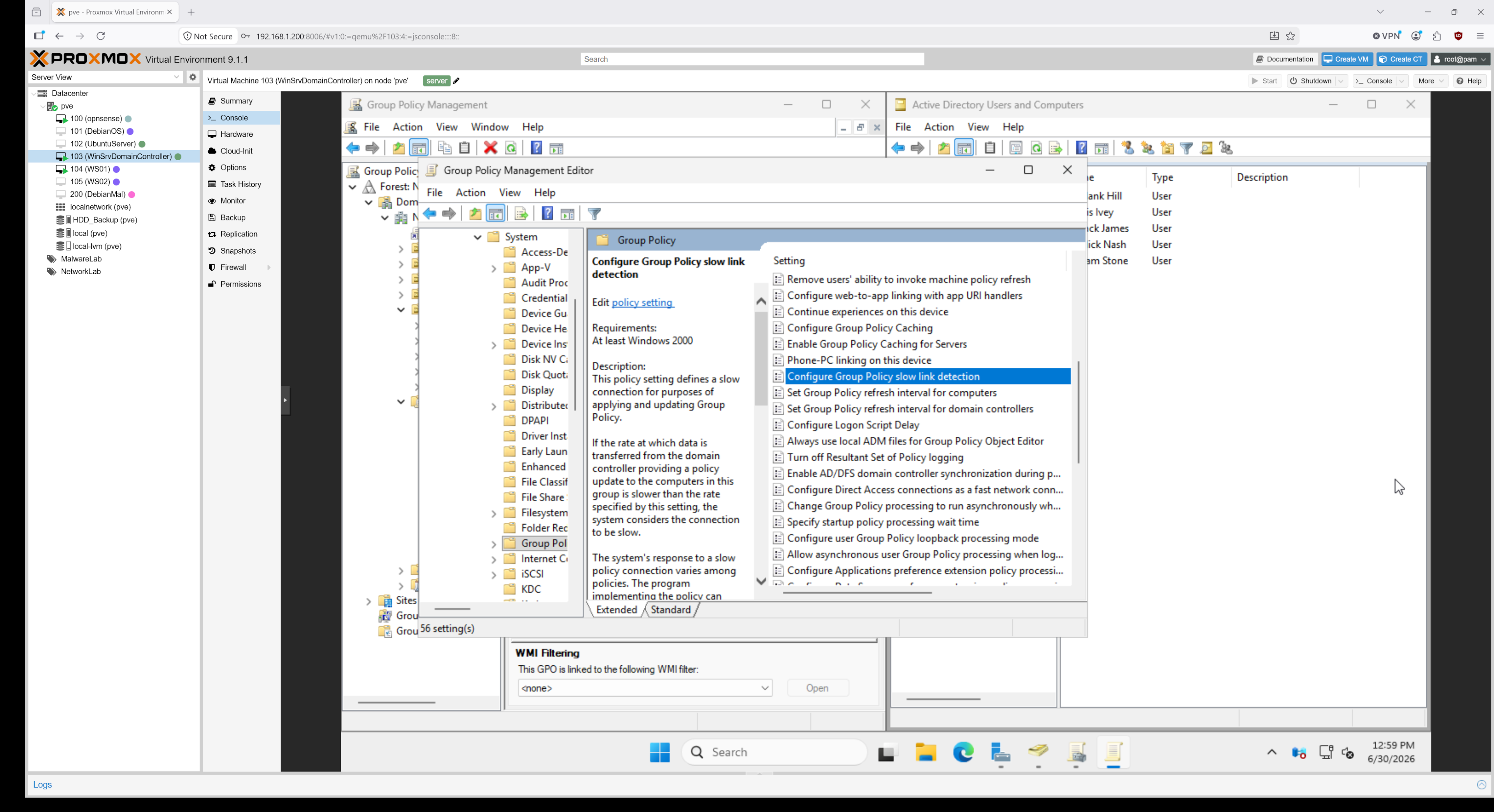Click the Proxmox server view settings gear
This screenshot has width=1494, height=812.
193,77
